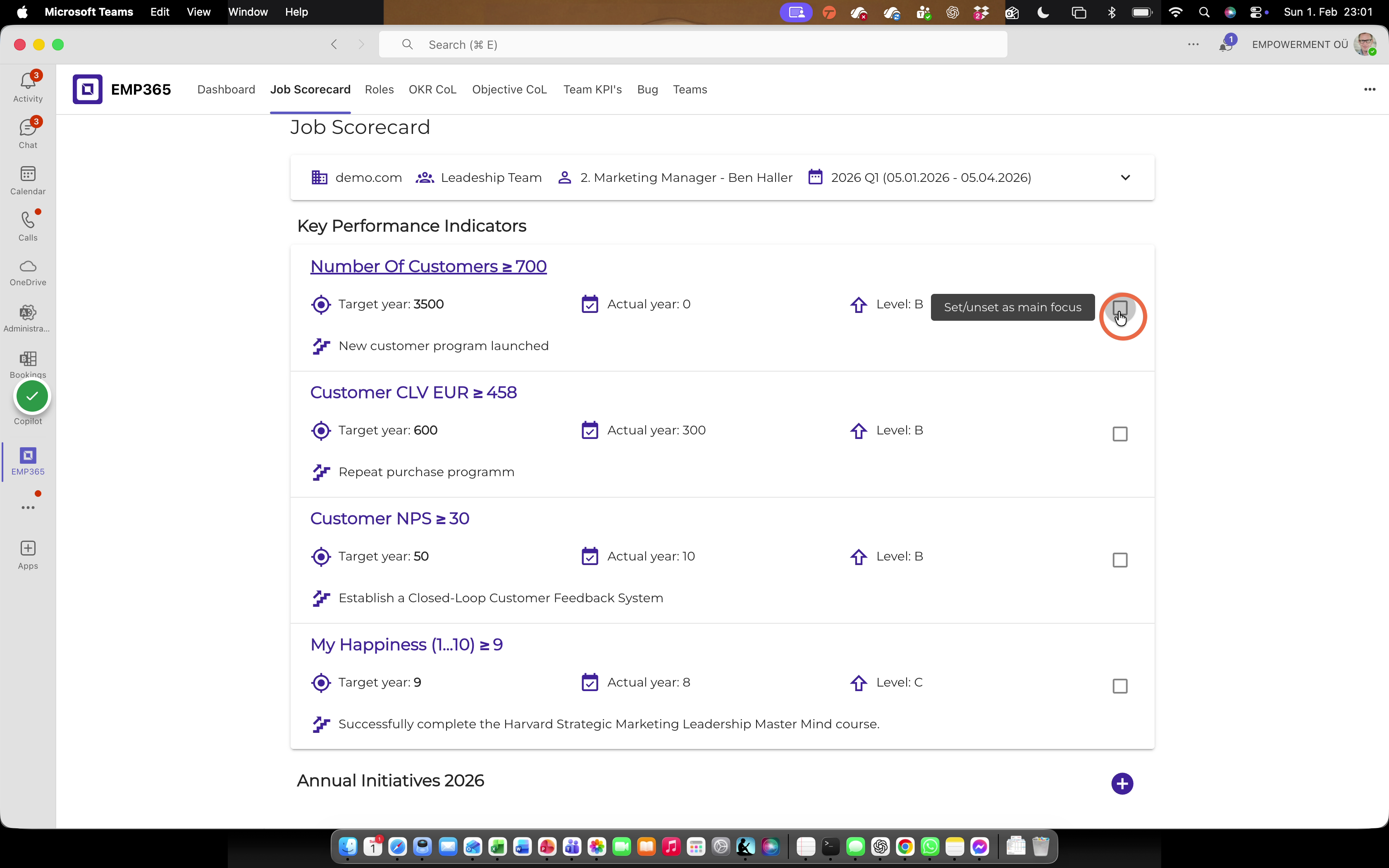The height and width of the screenshot is (868, 1389).
Task: Show more apps via sidebar ellipsis
Action: click(x=28, y=508)
